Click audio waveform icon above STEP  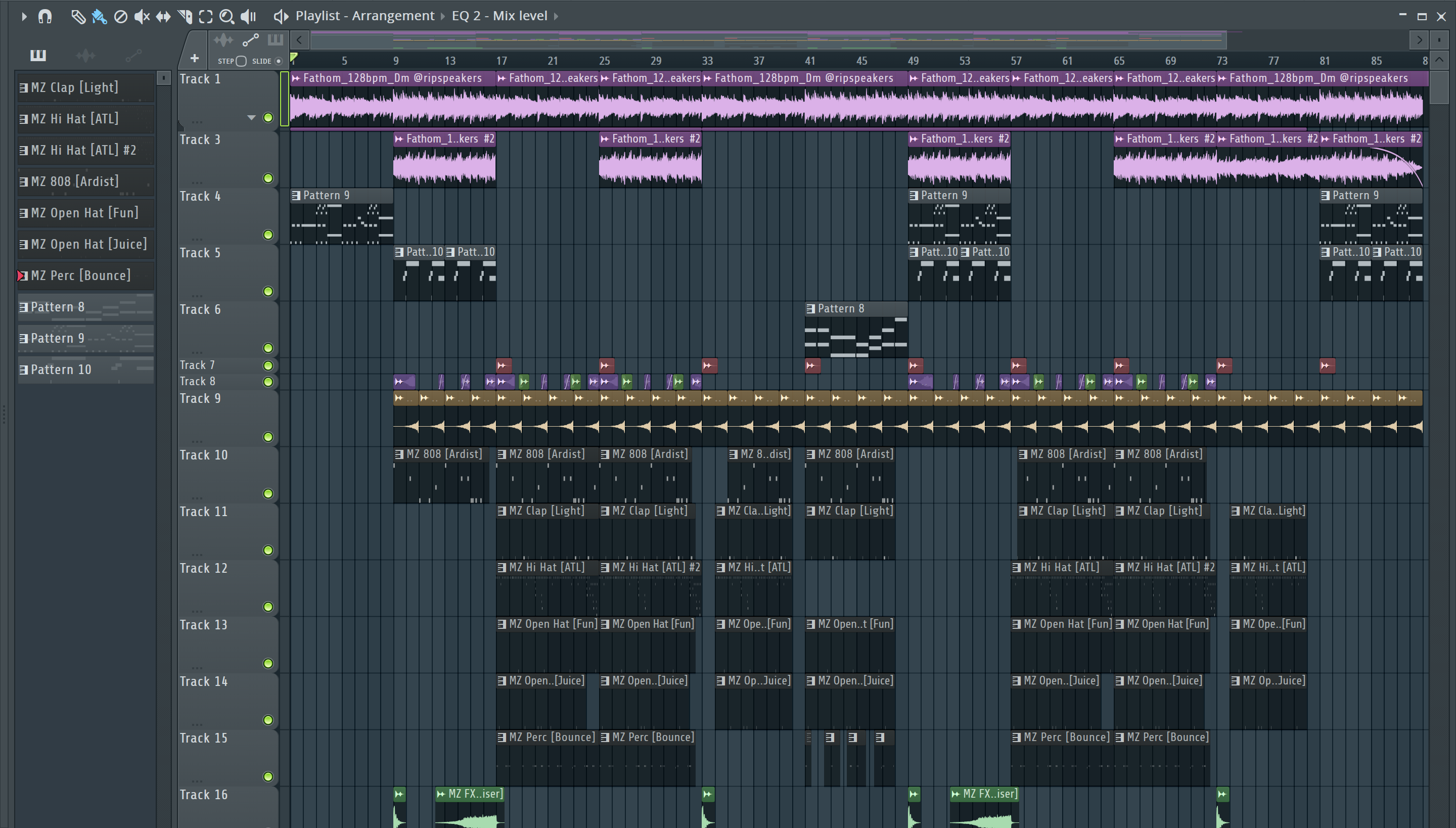tap(223, 40)
